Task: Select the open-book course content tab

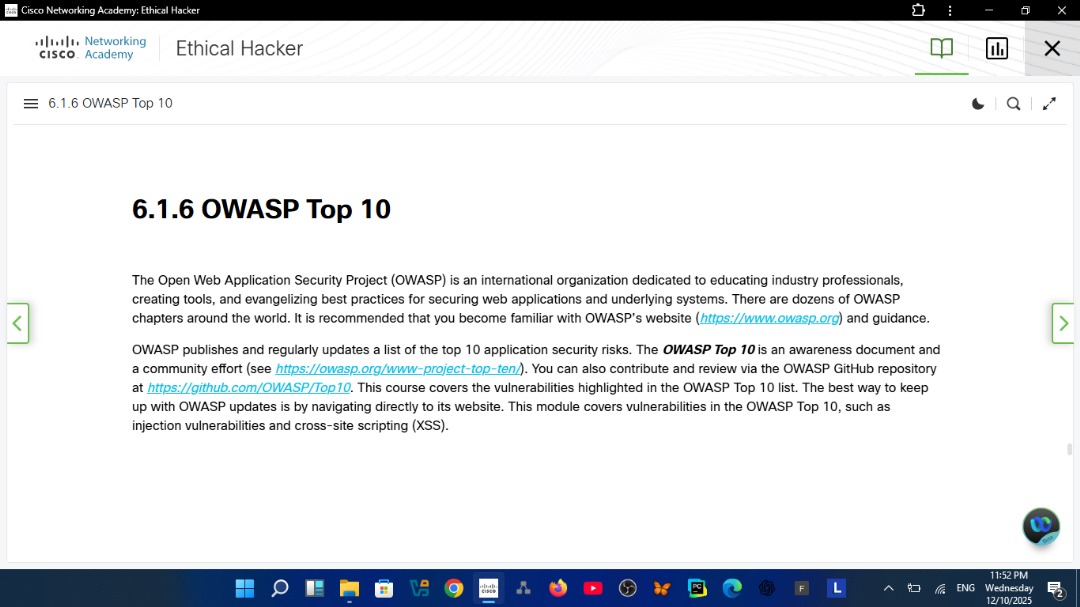Action: [942, 48]
